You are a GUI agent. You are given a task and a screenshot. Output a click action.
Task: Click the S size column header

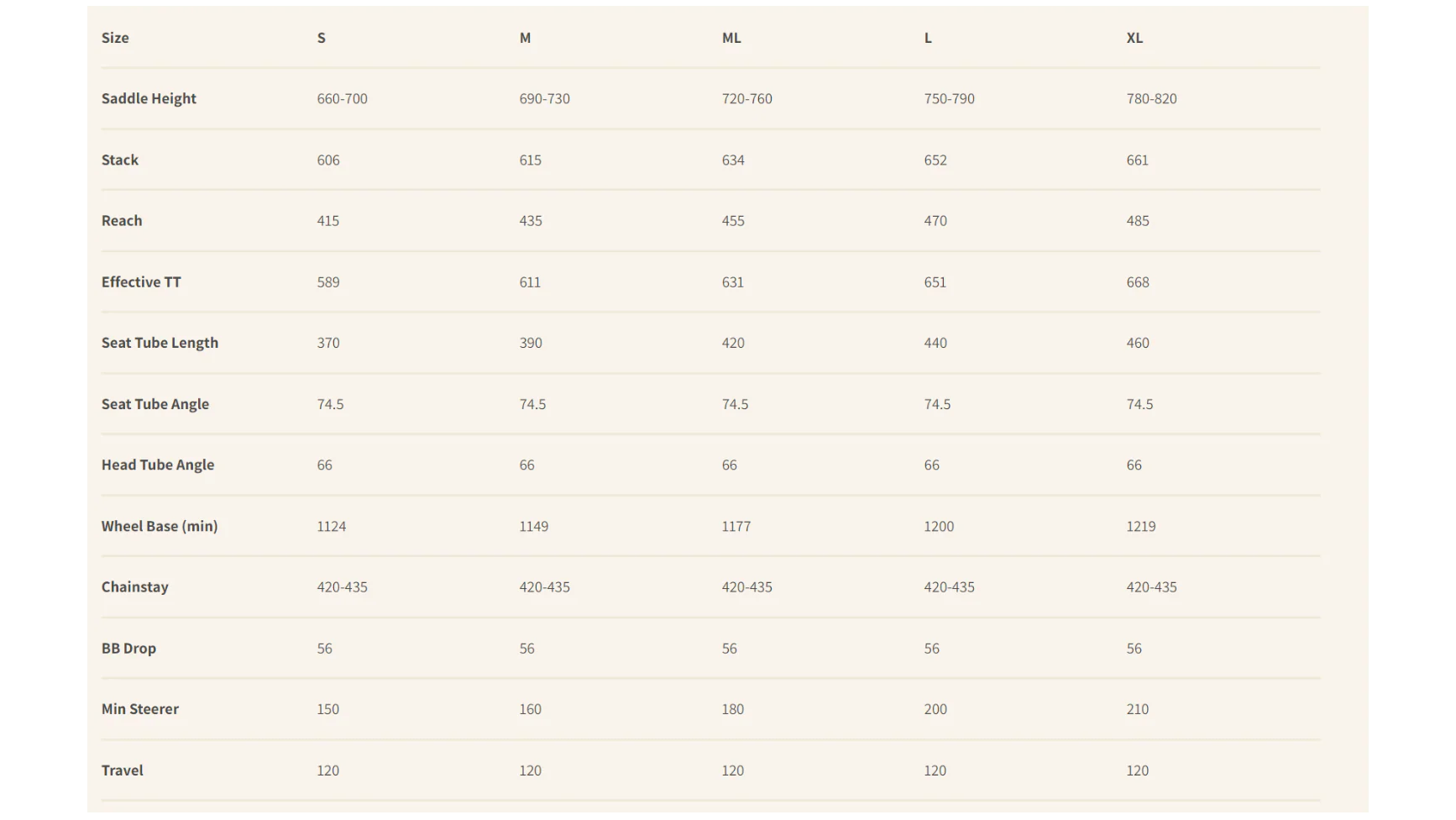click(x=322, y=38)
